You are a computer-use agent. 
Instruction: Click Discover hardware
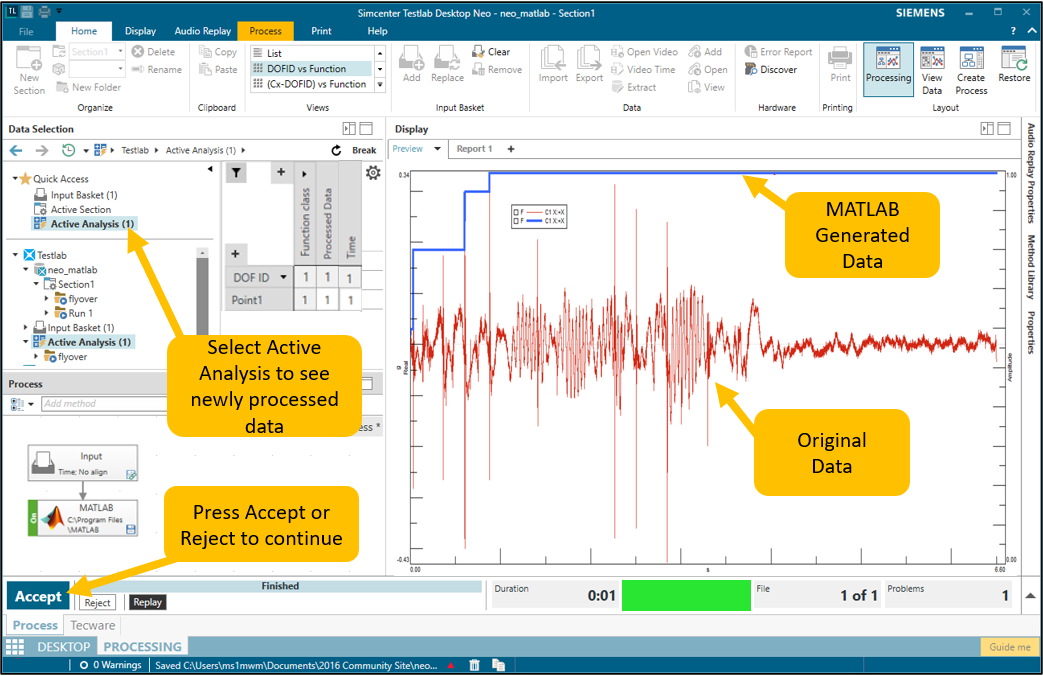tap(770, 69)
